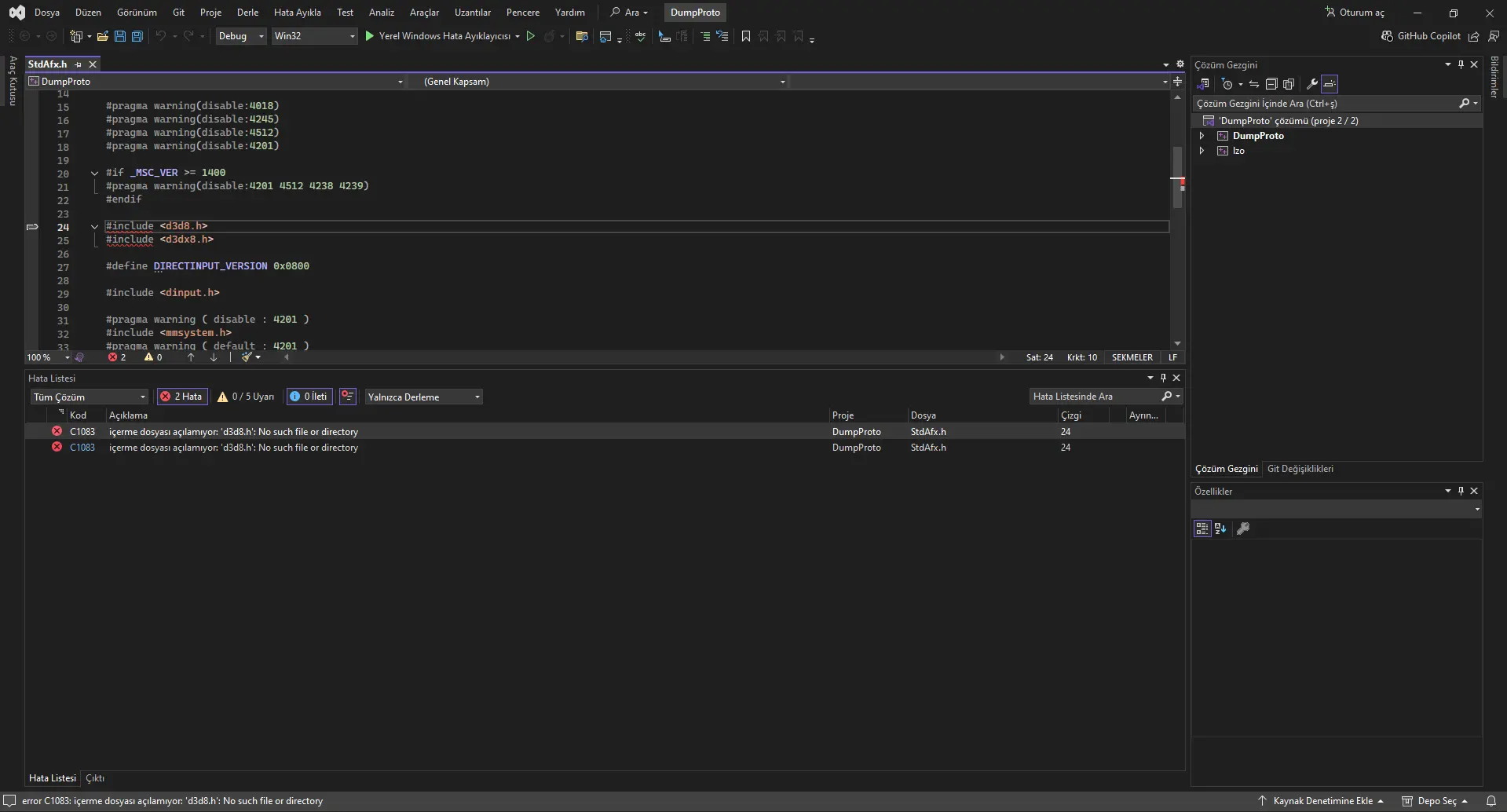The height and width of the screenshot is (812, 1507).
Task: Click the code cleanup broom icon
Action: tap(247, 357)
